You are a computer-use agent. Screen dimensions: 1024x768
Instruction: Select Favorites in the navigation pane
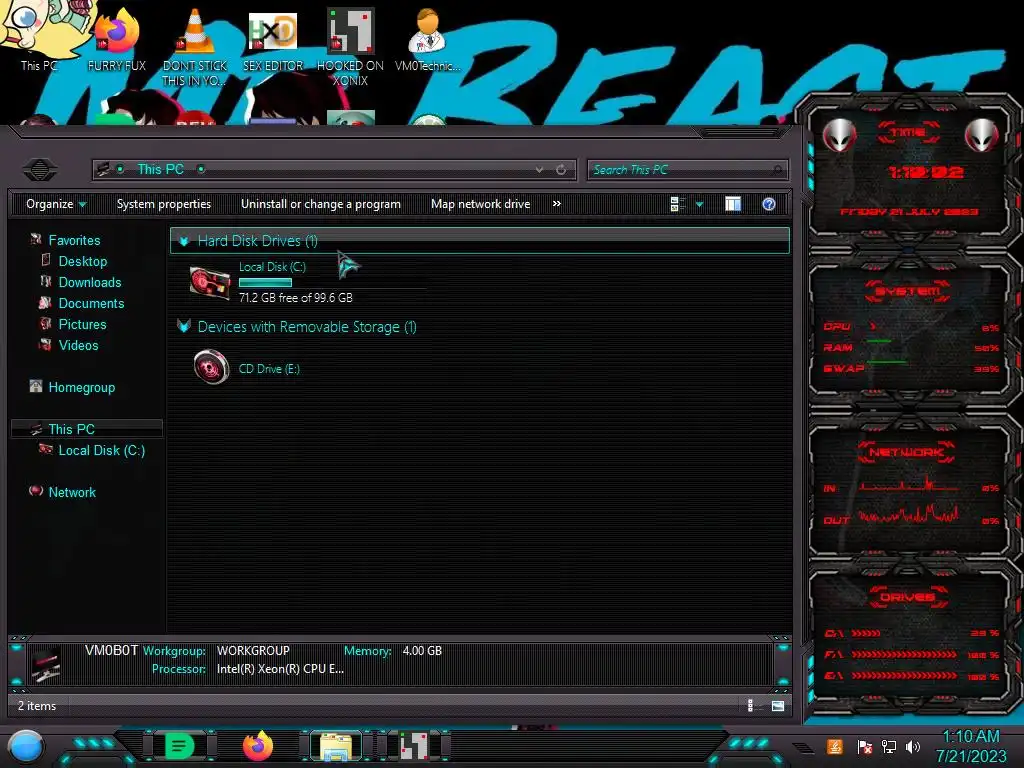point(74,240)
